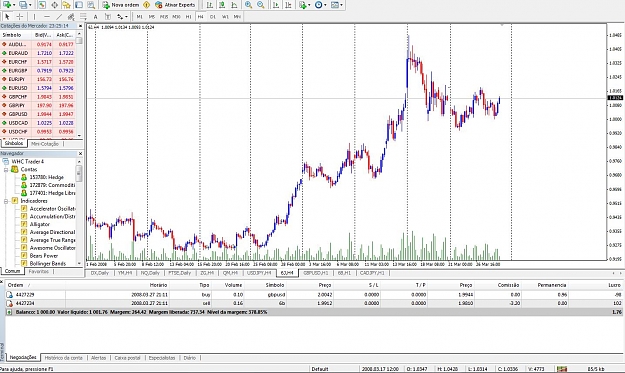This screenshot has width=625, height=373.
Task: Select the Cursor arrow tool
Action: click(x=7, y=16)
